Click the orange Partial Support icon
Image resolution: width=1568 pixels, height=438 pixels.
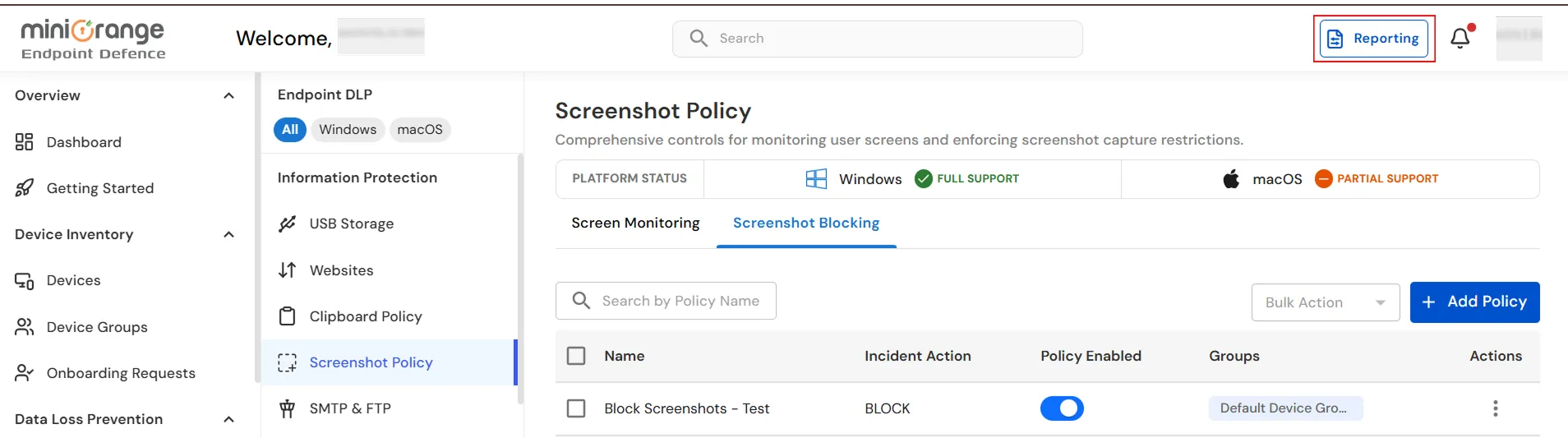point(1323,178)
